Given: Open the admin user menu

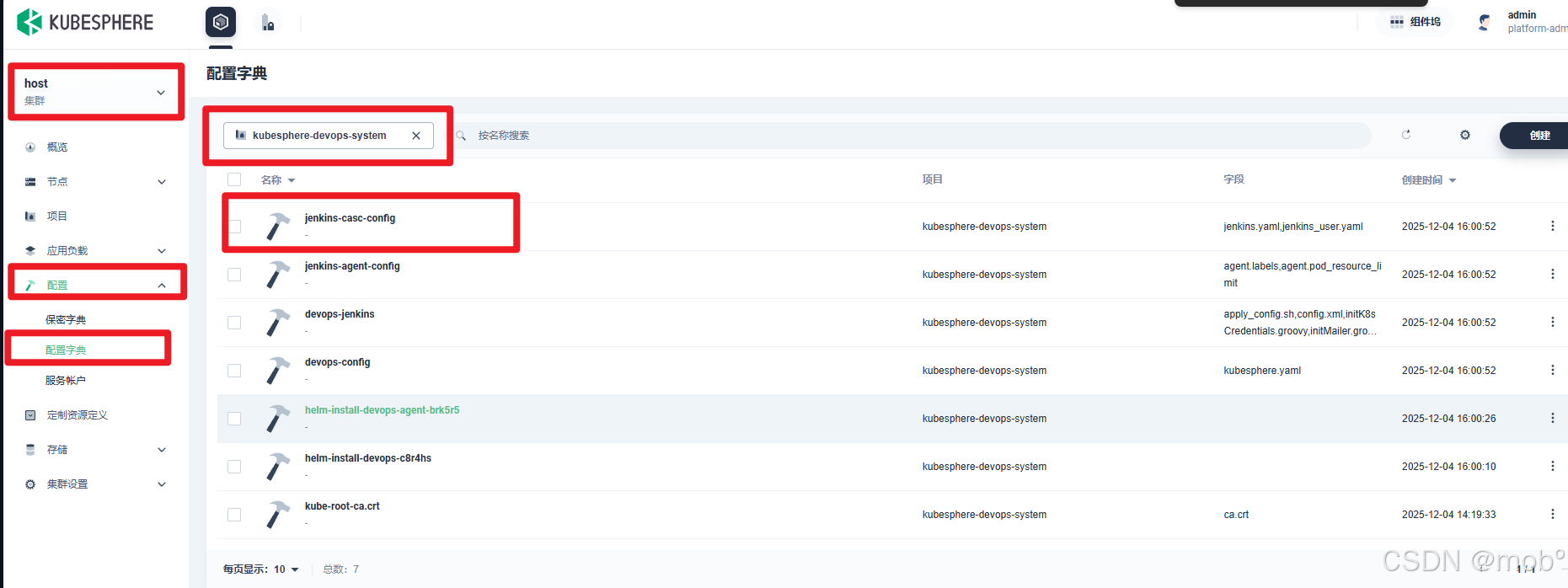Looking at the screenshot, I should [1523, 22].
